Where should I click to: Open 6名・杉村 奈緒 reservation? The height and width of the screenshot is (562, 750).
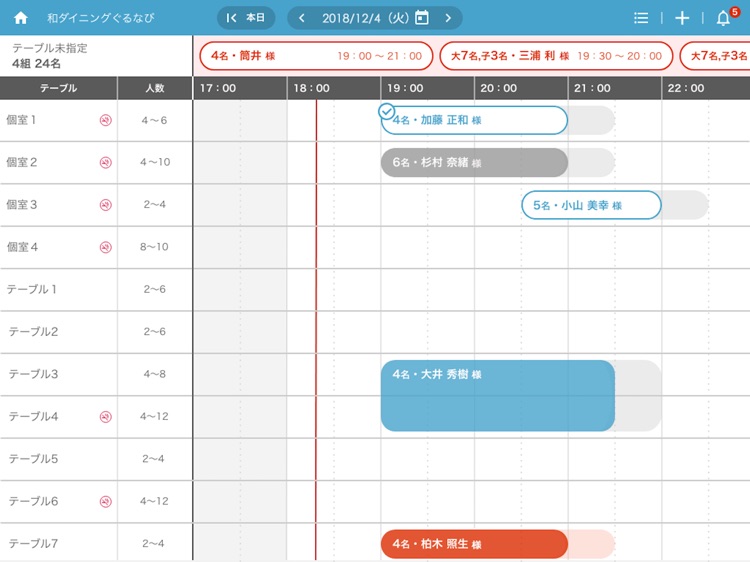(x=474, y=163)
